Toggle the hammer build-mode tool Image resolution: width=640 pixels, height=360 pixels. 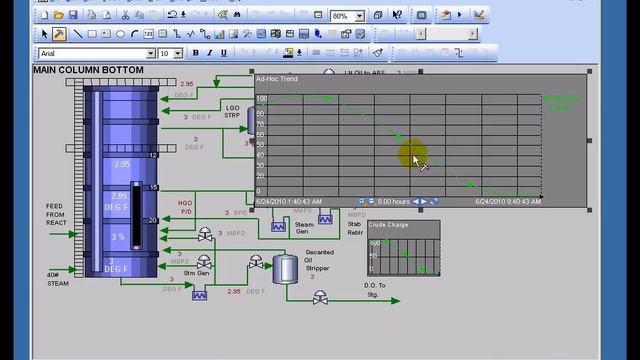(x=59, y=34)
